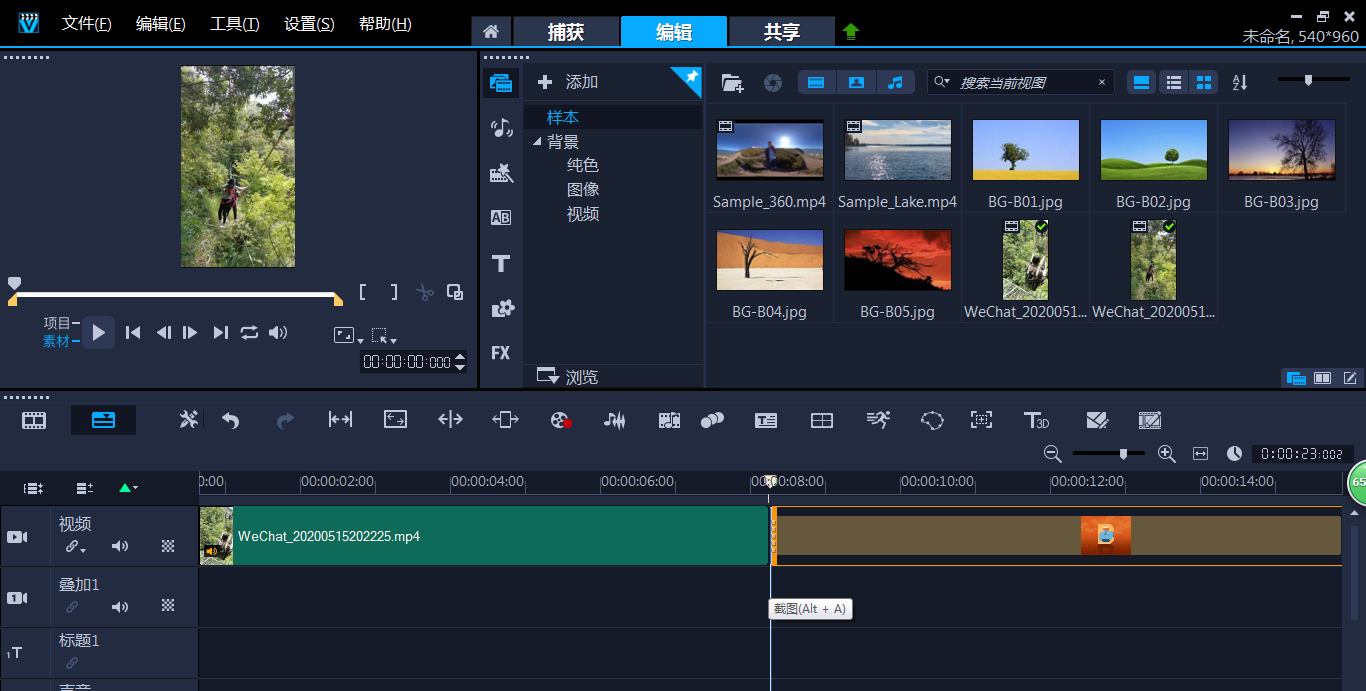
Task: Switch to the 共享 tab
Action: coord(782,32)
